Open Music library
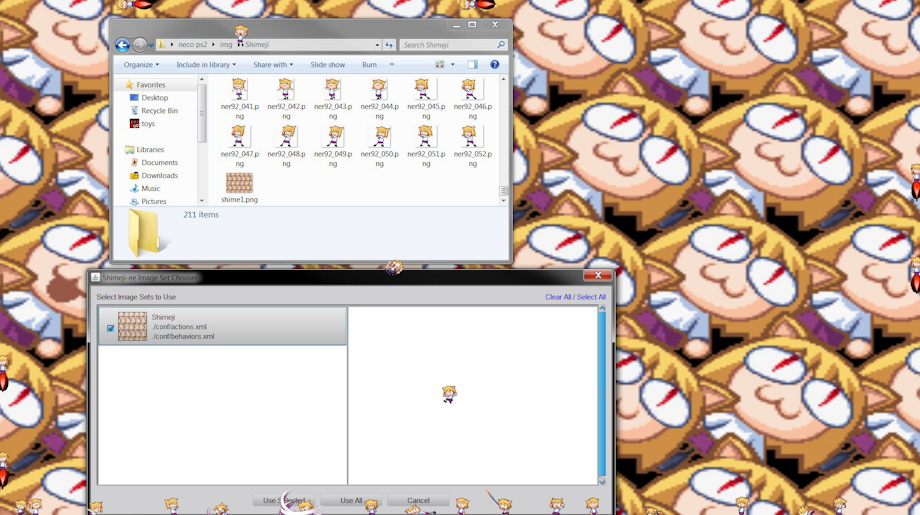 tap(150, 188)
